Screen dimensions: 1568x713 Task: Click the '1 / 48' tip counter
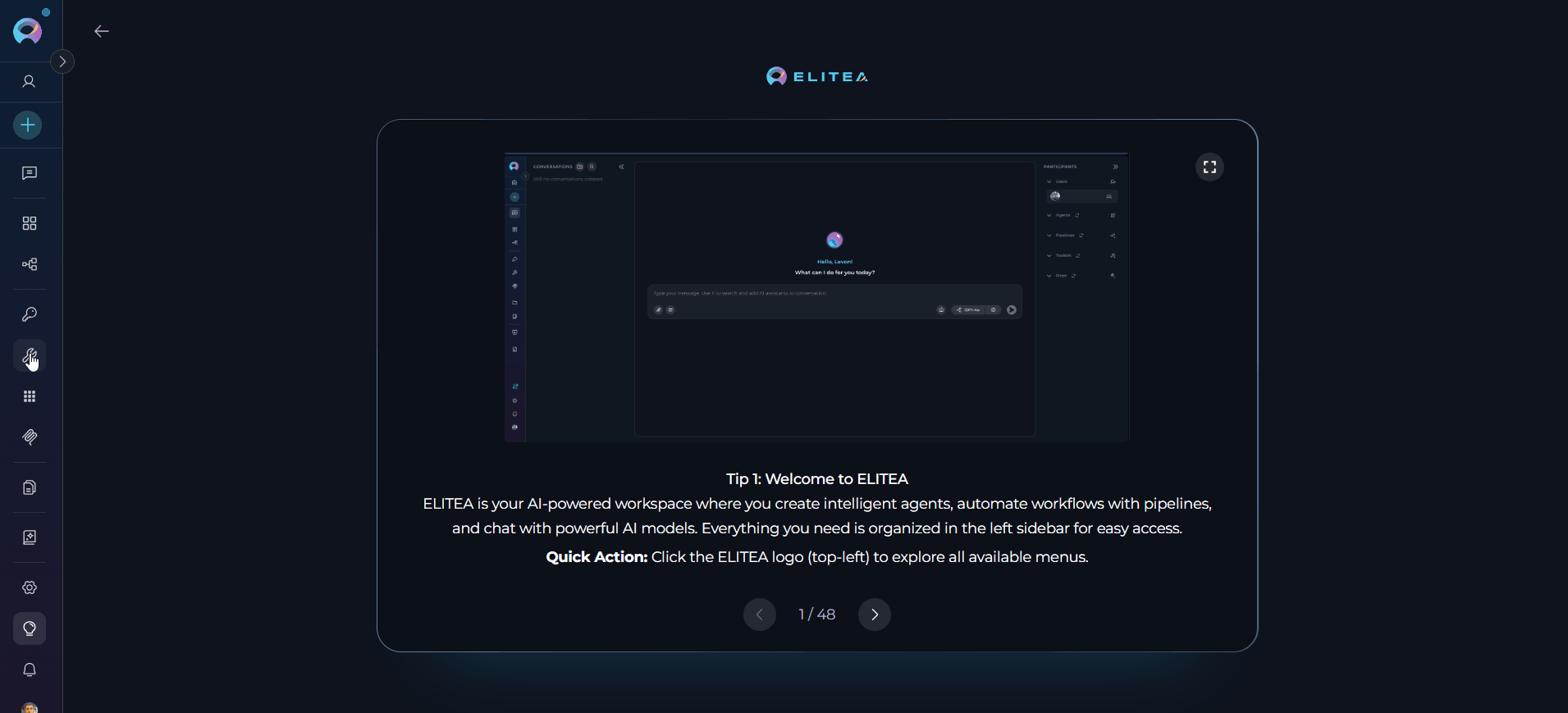coord(817,615)
